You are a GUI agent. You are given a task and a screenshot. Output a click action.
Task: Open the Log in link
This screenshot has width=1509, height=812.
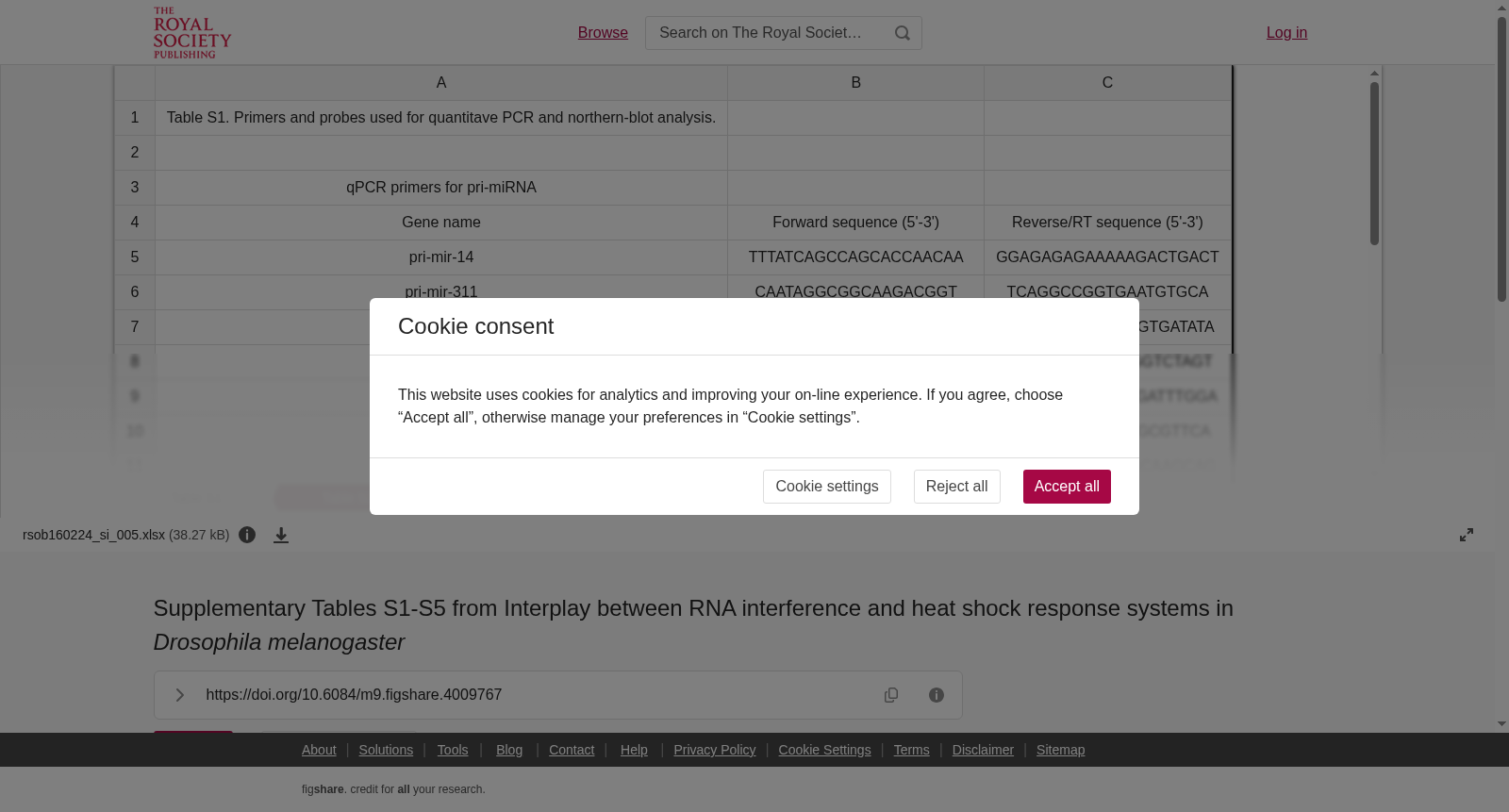pos(1286,33)
